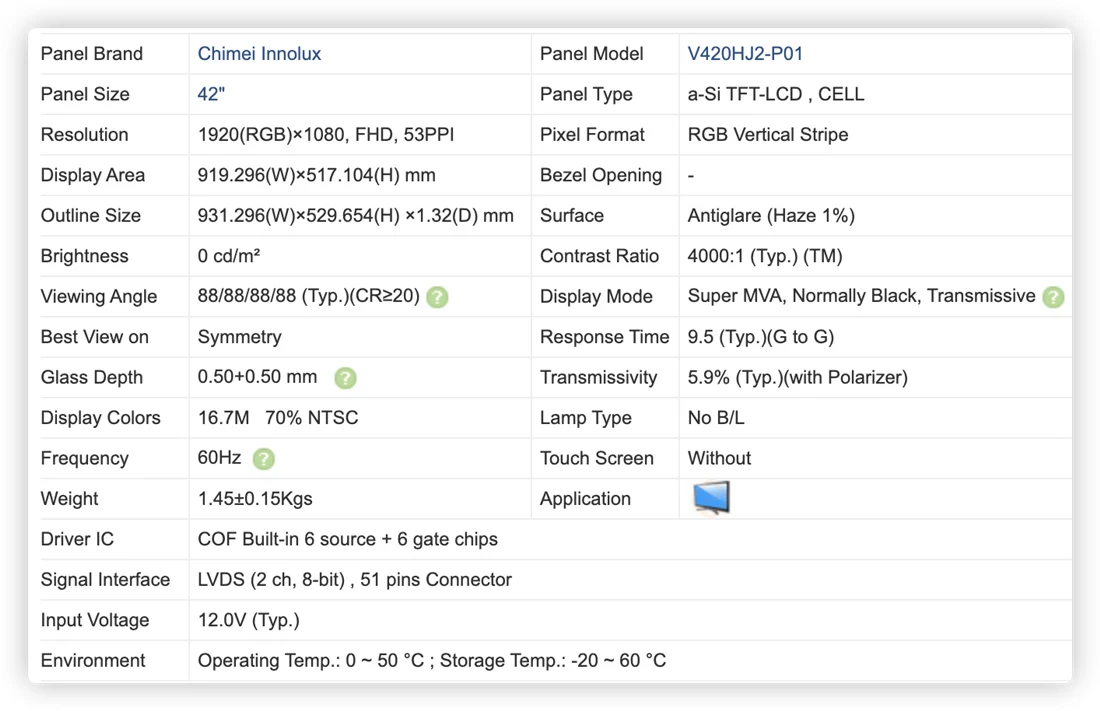This screenshot has height=711, width=1100.
Task: Click the 'Lamp Type' label
Action: [586, 418]
